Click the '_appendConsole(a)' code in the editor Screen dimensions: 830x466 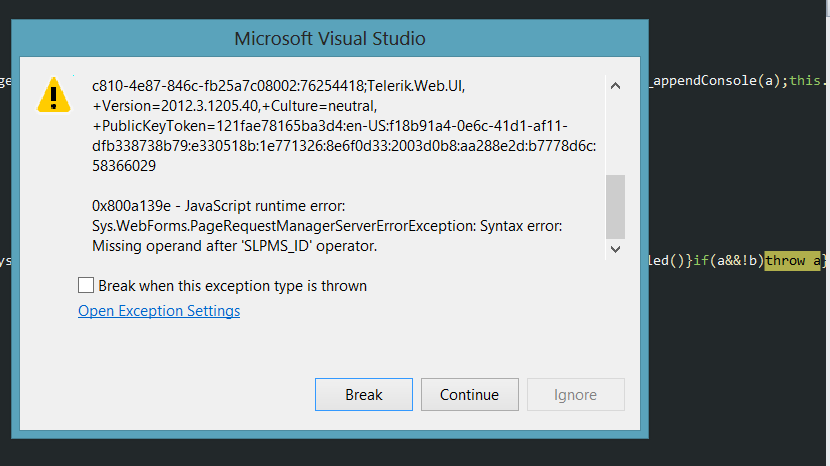(718, 80)
